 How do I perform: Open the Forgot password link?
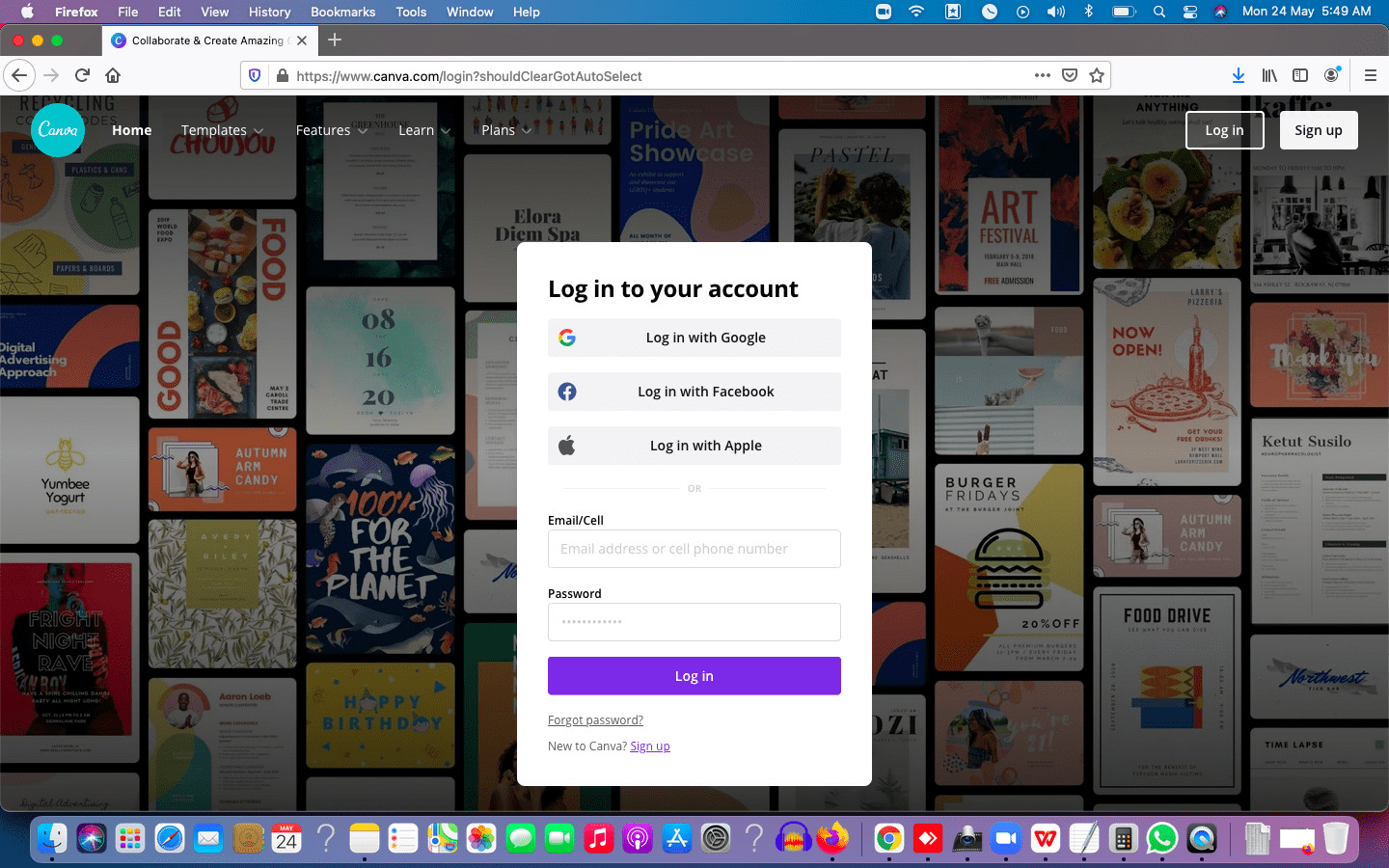click(595, 719)
